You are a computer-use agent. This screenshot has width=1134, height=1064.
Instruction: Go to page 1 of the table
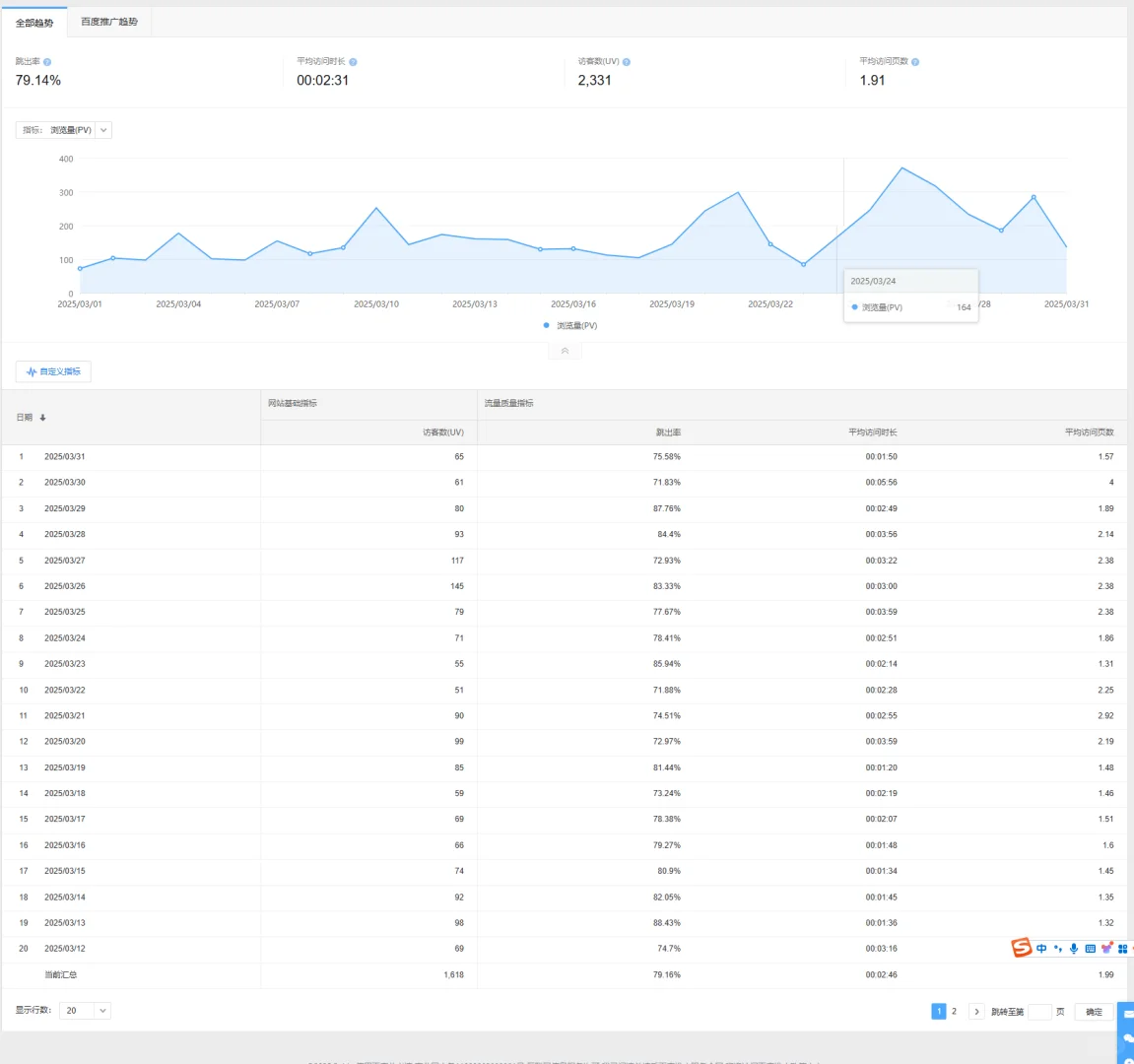point(938,1011)
